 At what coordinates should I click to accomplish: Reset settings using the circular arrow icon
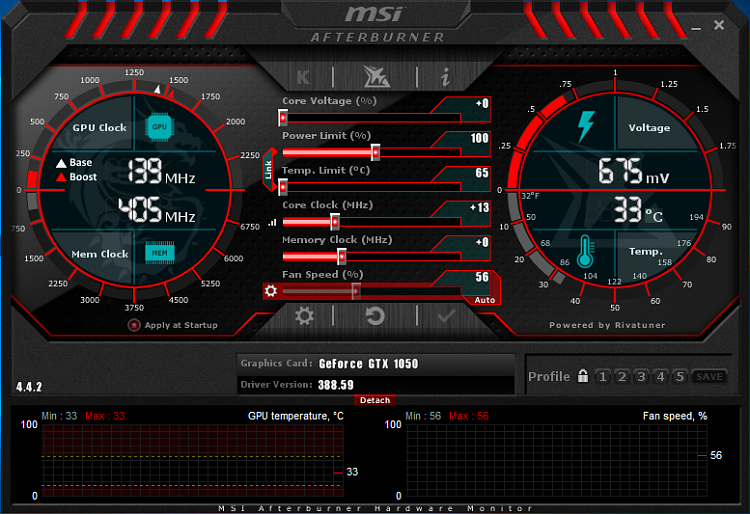(375, 316)
